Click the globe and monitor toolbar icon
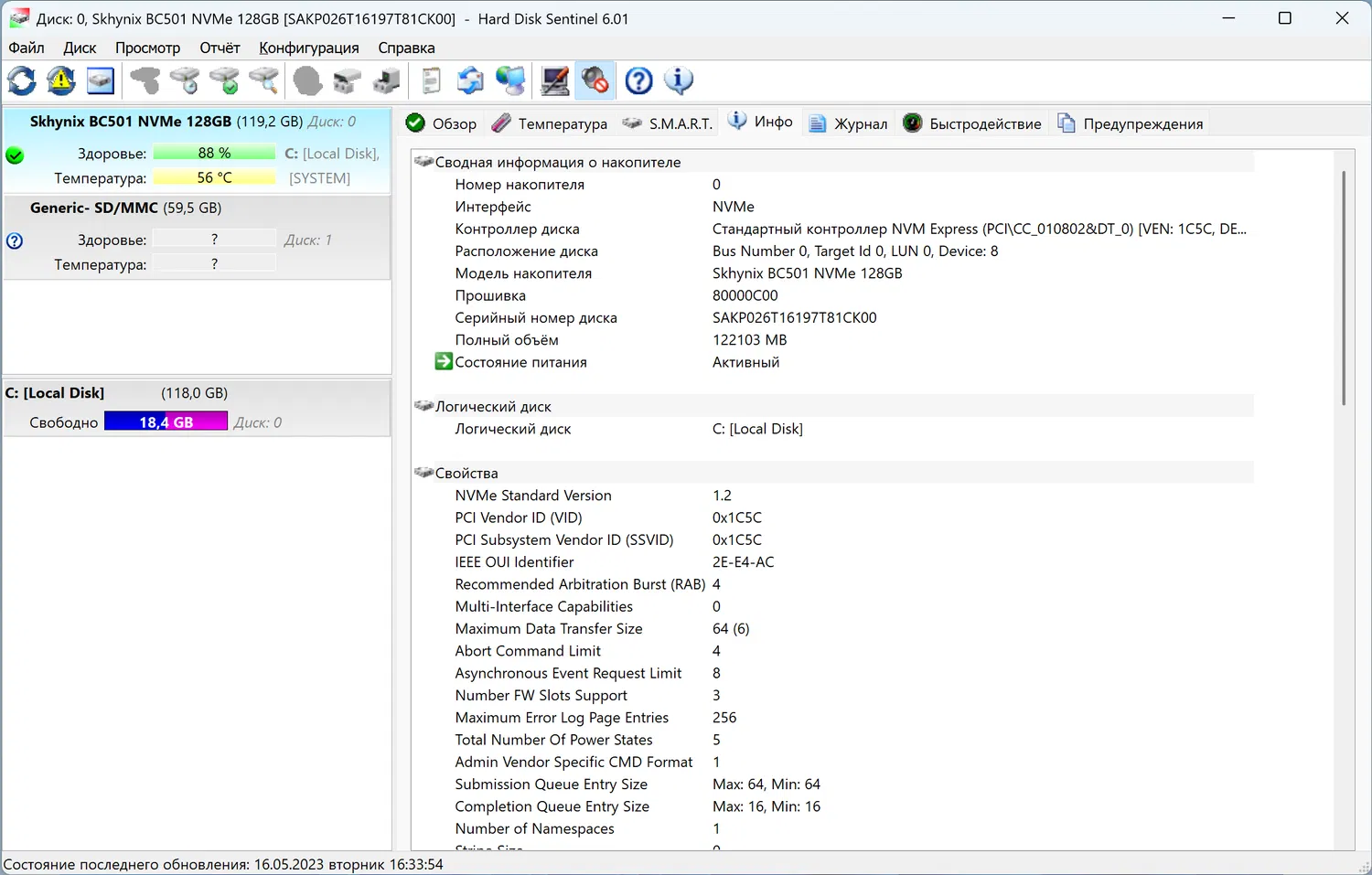This screenshot has height=875, width=1372. pos(510,81)
